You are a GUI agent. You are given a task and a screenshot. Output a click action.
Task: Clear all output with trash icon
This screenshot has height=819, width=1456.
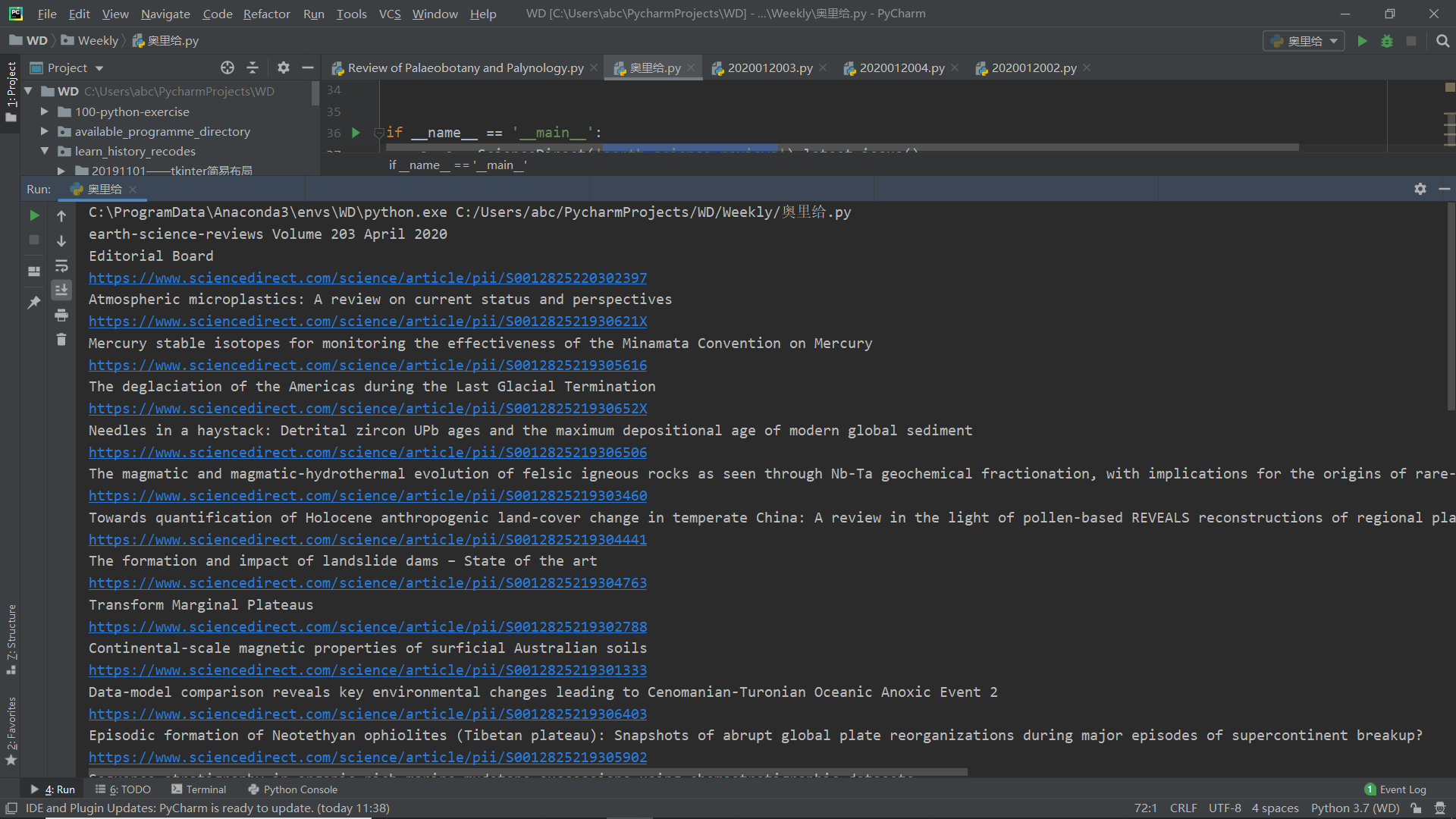click(61, 340)
